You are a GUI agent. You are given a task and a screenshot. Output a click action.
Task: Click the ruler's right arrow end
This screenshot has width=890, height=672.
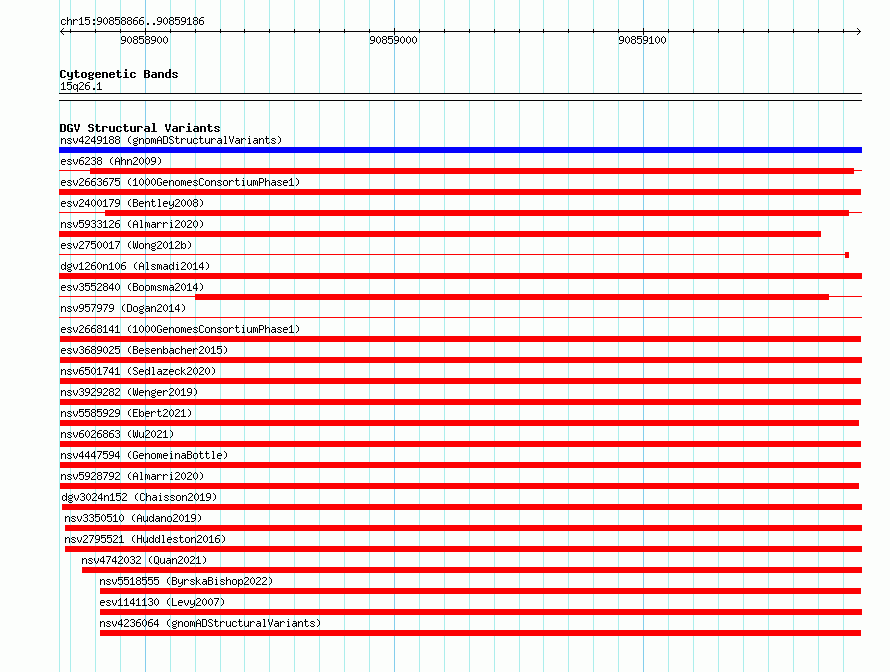(x=859, y=31)
